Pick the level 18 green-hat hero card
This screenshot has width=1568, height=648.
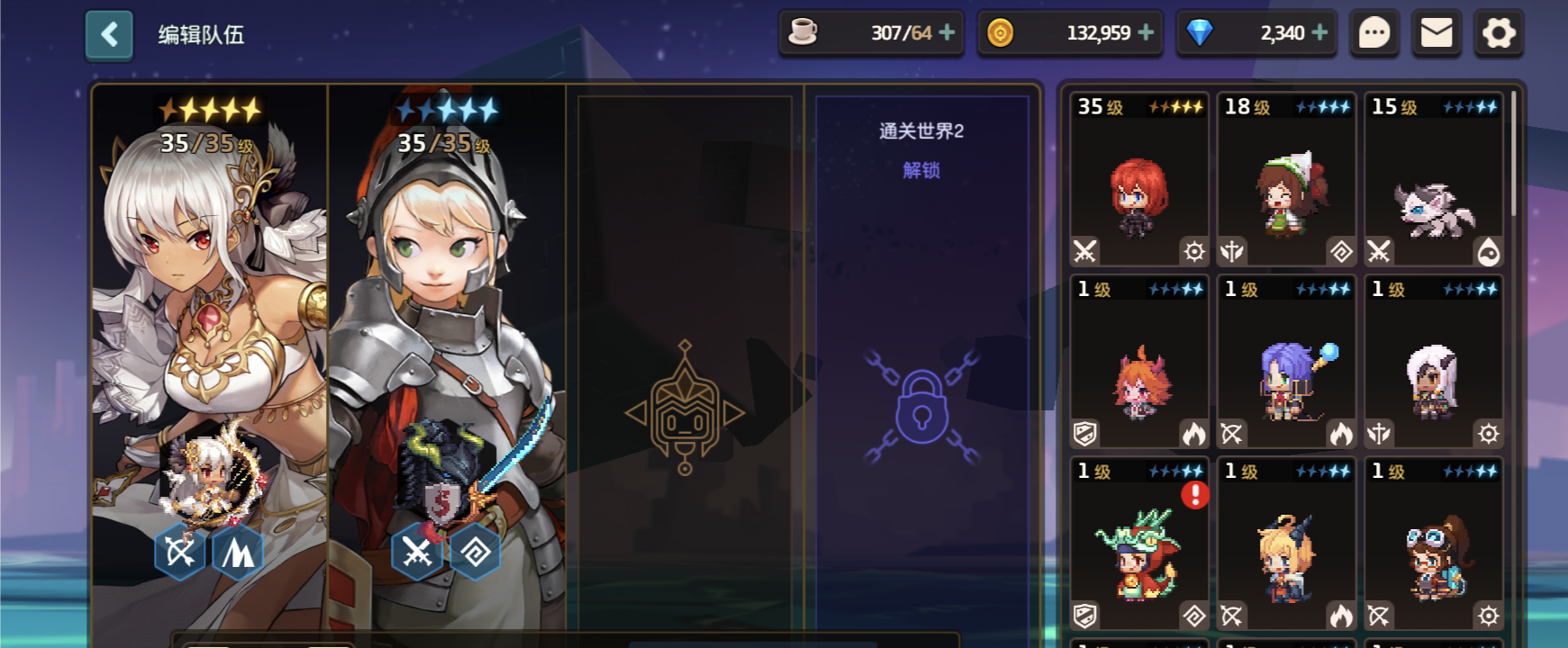(x=1286, y=179)
